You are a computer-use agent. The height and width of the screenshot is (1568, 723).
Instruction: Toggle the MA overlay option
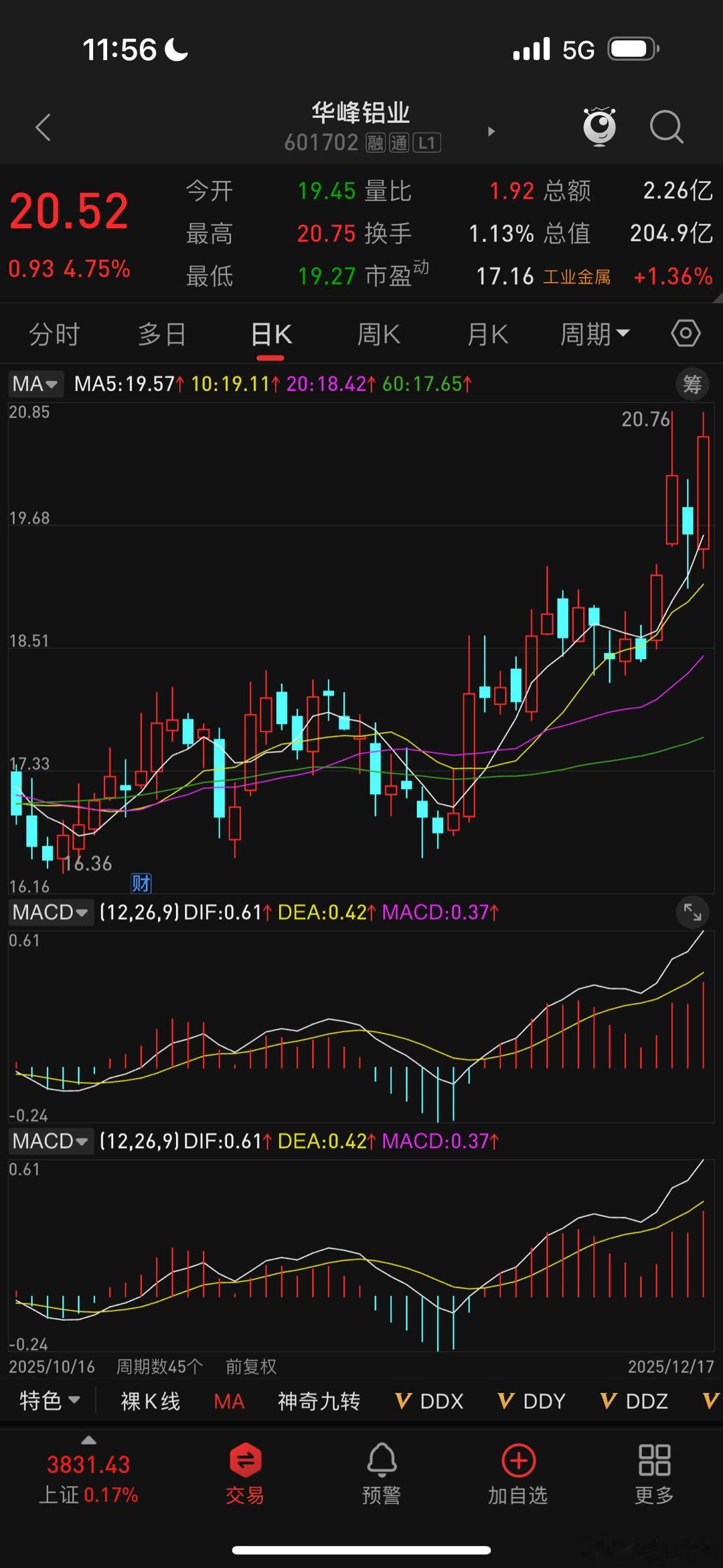pyautogui.click(x=229, y=1401)
